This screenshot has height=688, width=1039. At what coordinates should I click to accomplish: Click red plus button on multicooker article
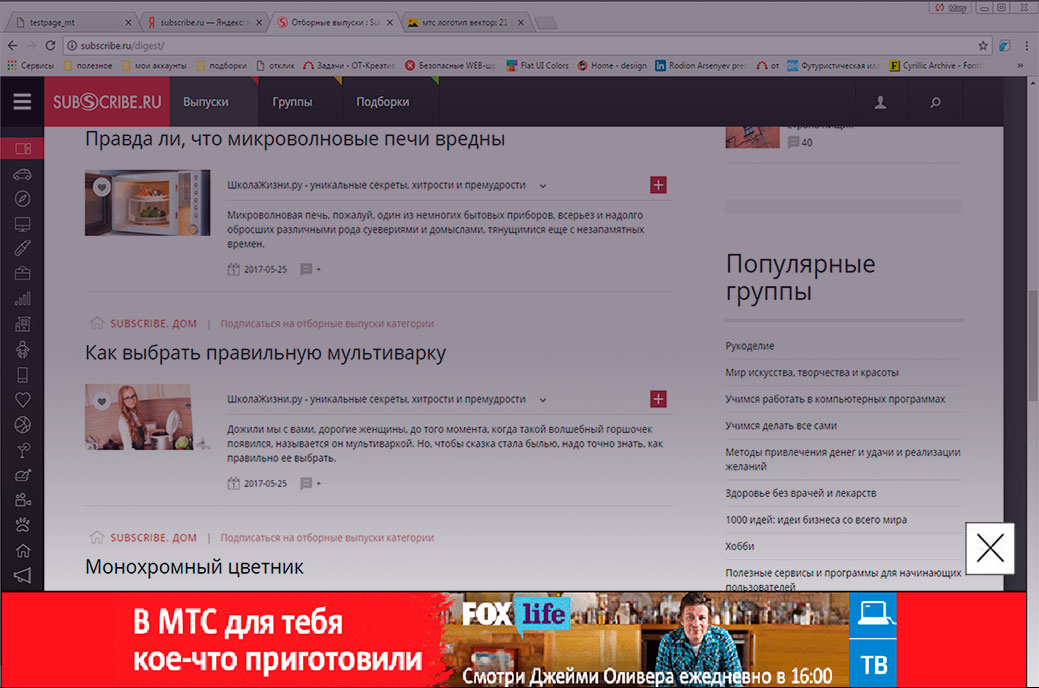tap(658, 399)
